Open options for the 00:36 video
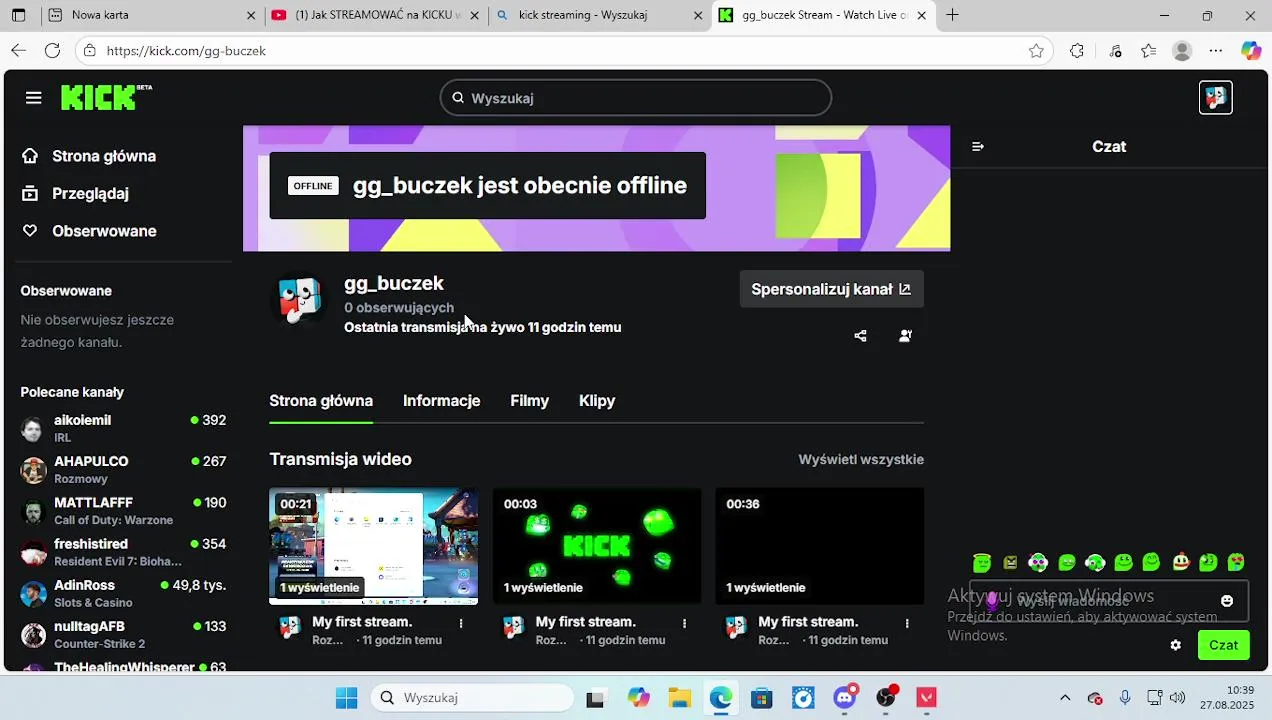The height and width of the screenshot is (720, 1272). 907,623
